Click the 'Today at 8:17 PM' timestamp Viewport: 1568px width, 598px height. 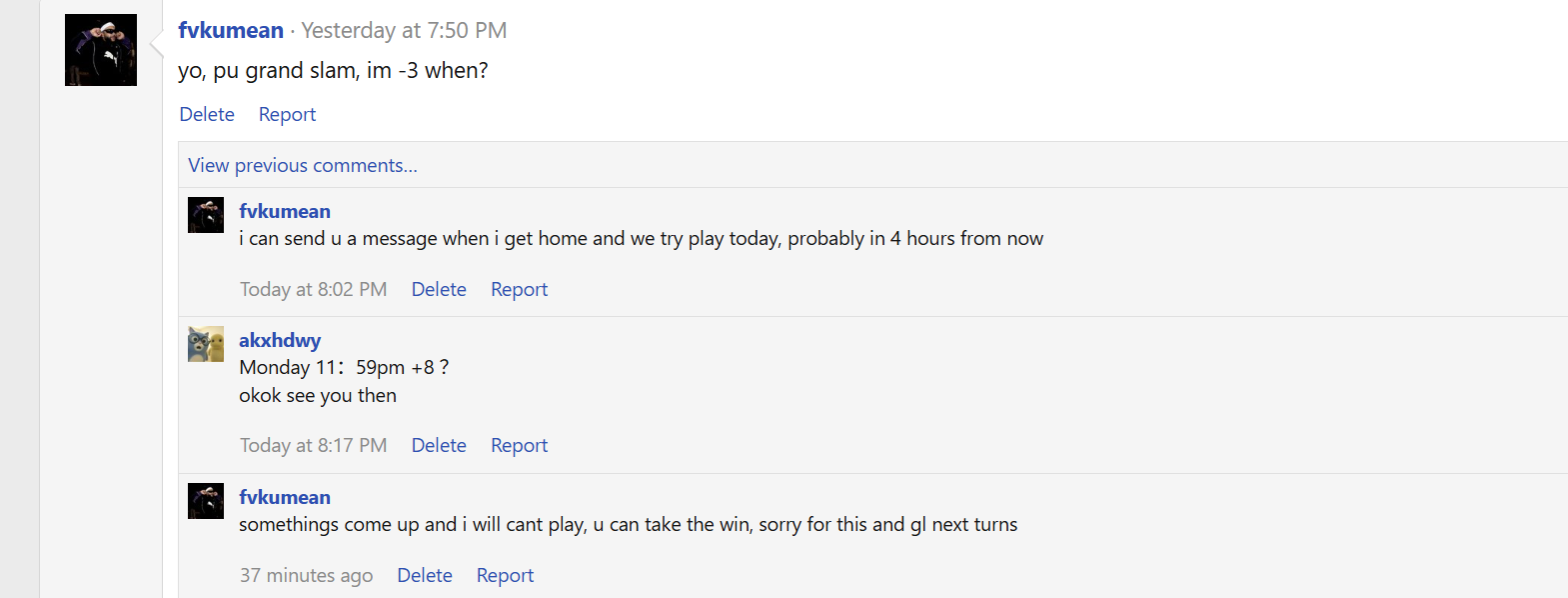[x=313, y=446]
